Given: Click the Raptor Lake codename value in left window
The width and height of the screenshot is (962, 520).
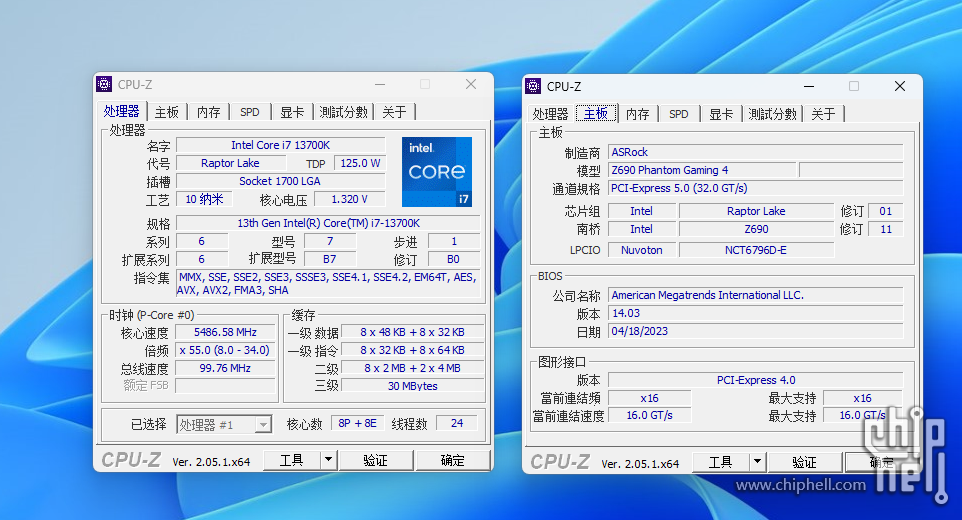Looking at the screenshot, I should coord(231,163).
